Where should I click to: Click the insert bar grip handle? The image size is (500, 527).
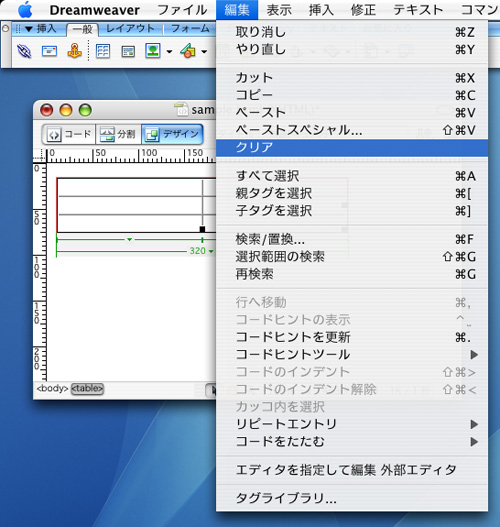(18, 29)
